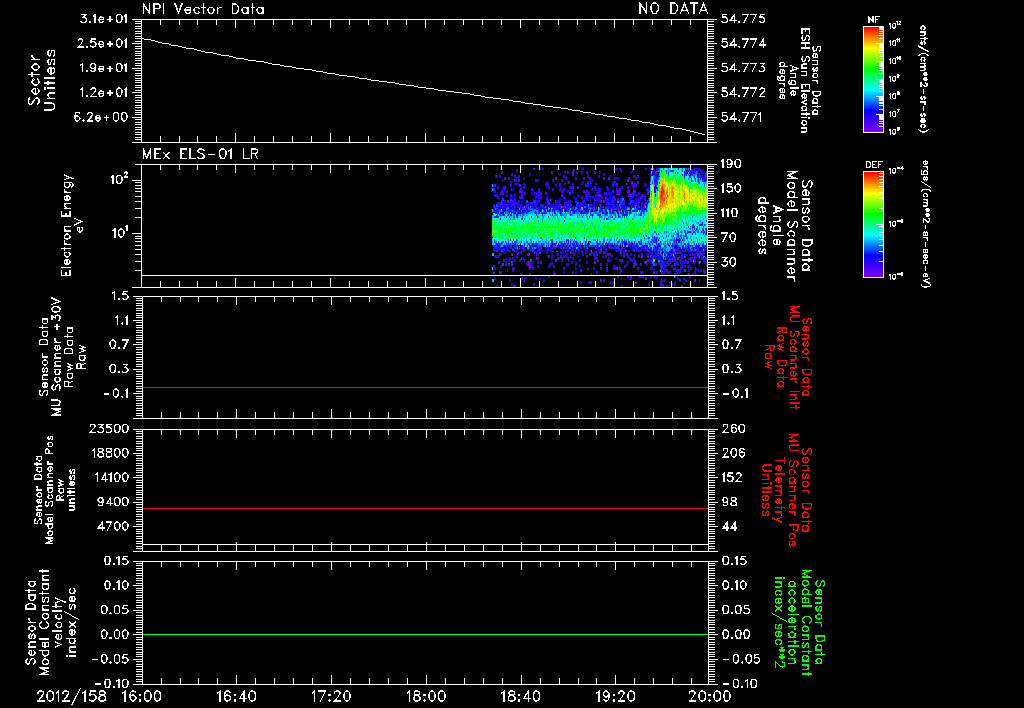This screenshot has width=1024, height=708.
Task: Click the "2012/158" date label
Action: 71,696
